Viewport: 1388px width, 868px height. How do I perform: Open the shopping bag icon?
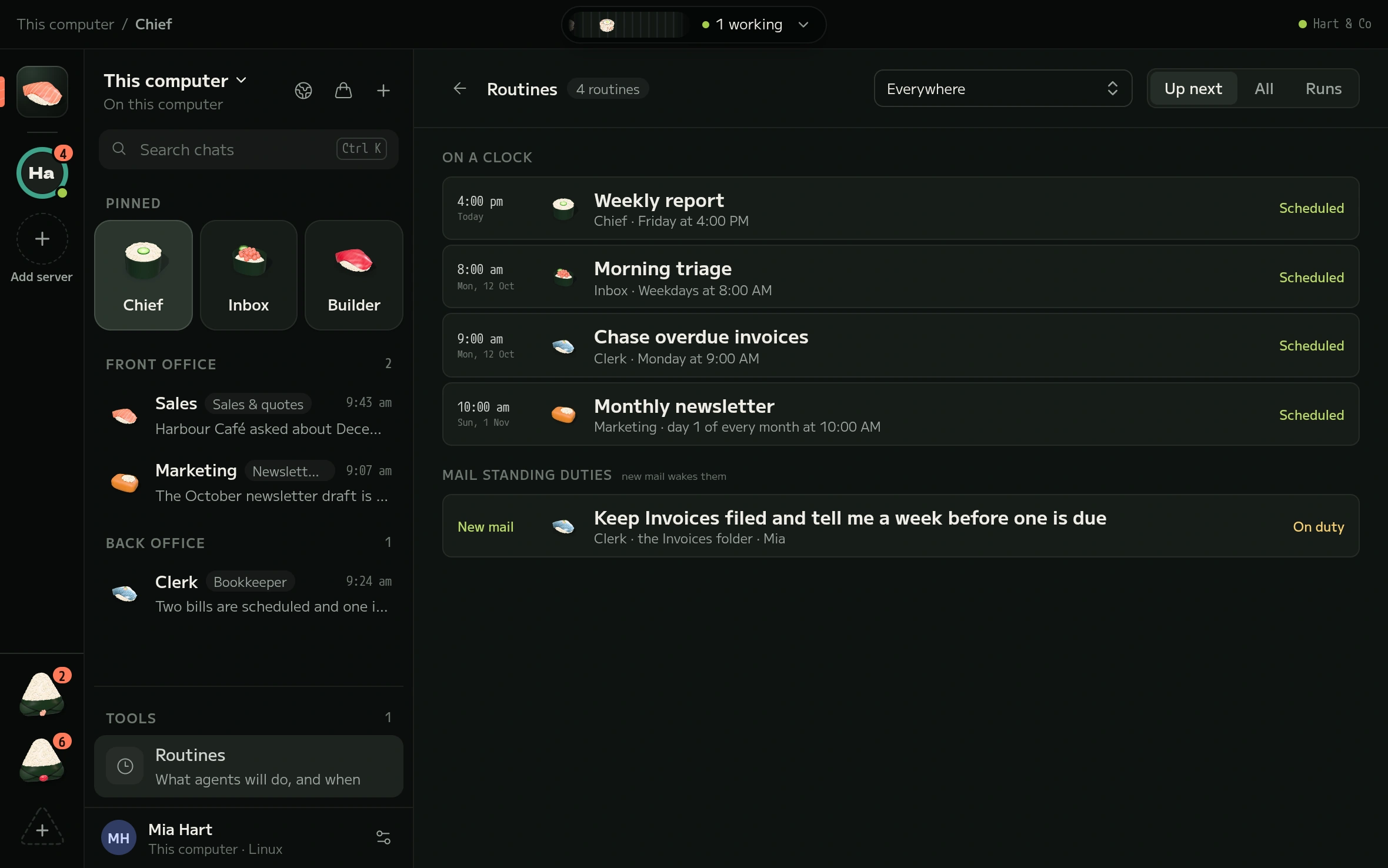[343, 91]
